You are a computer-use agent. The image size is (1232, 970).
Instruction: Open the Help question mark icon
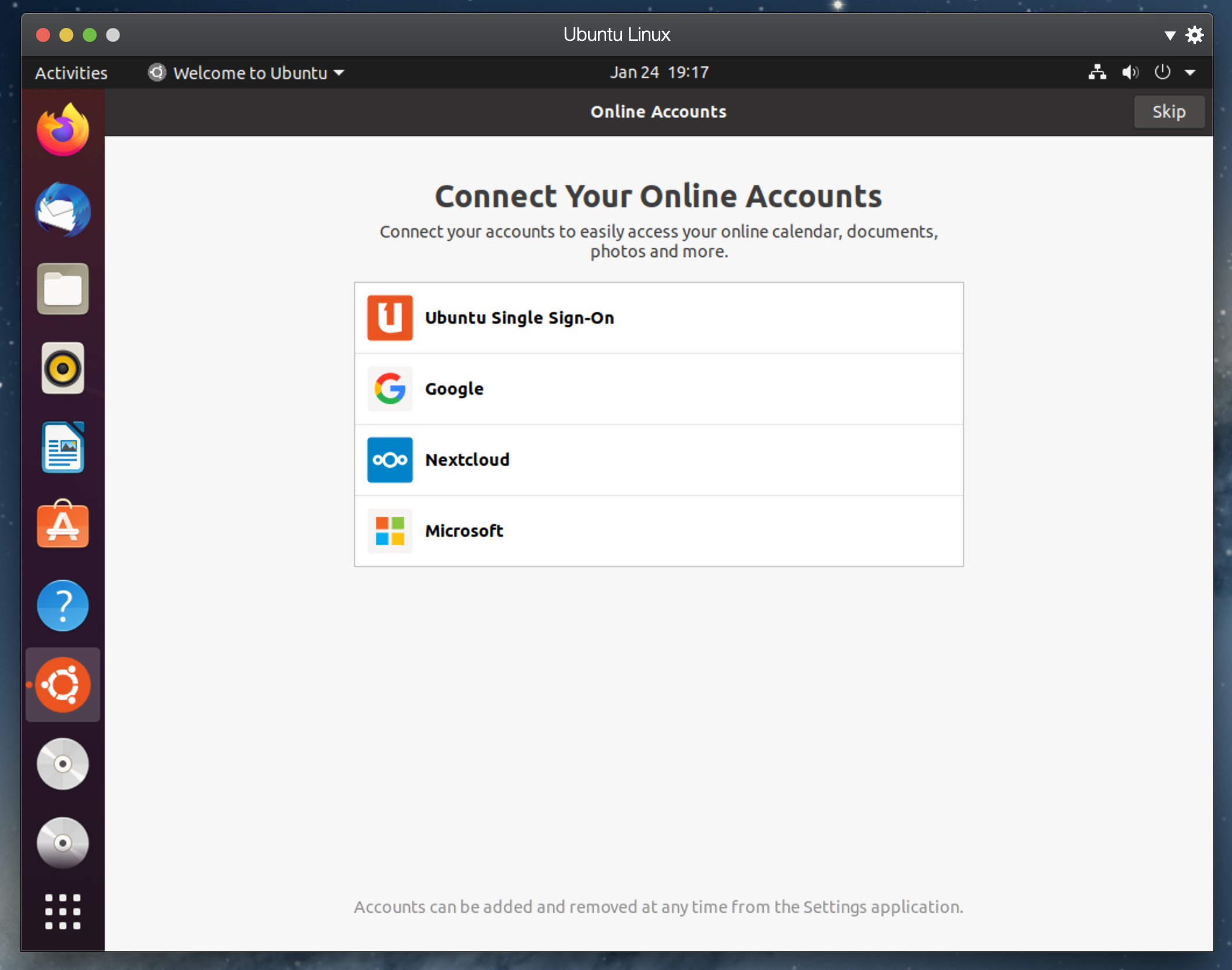(63, 606)
